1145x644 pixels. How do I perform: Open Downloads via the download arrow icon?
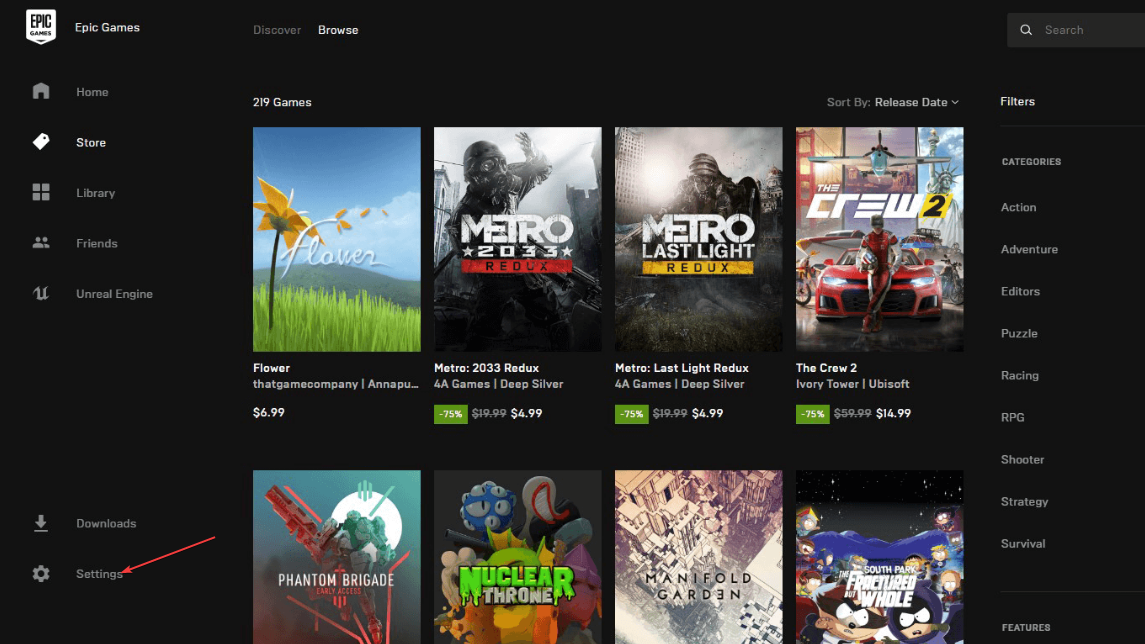[40, 522]
